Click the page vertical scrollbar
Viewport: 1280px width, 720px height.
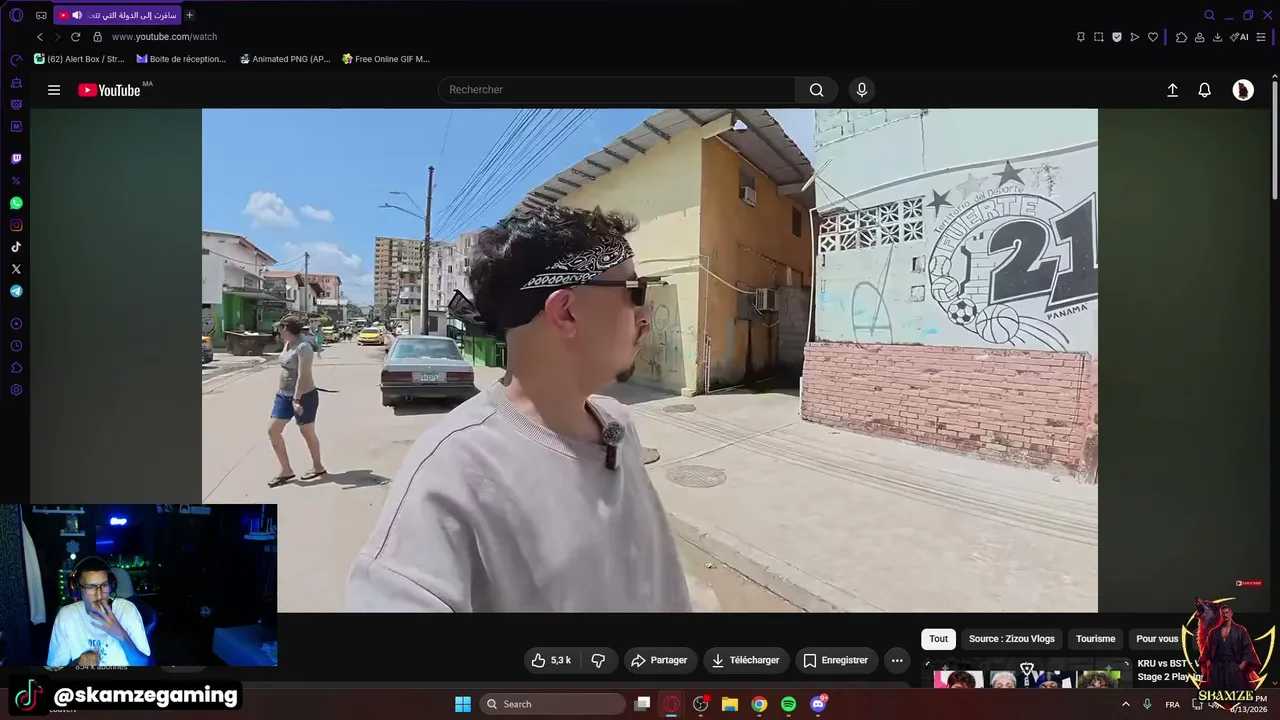(1274, 140)
